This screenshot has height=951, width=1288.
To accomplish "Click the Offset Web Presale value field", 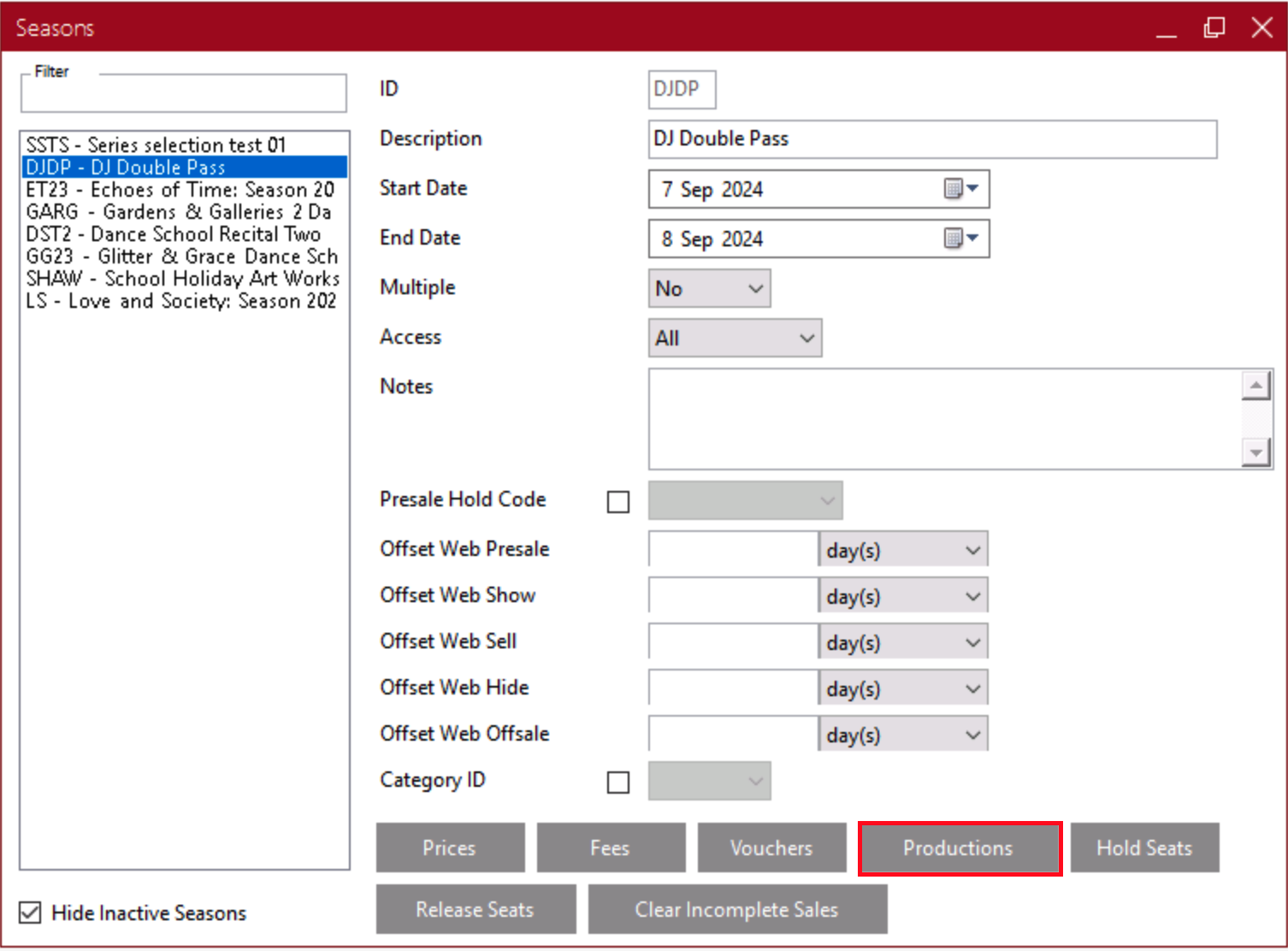I will [733, 549].
